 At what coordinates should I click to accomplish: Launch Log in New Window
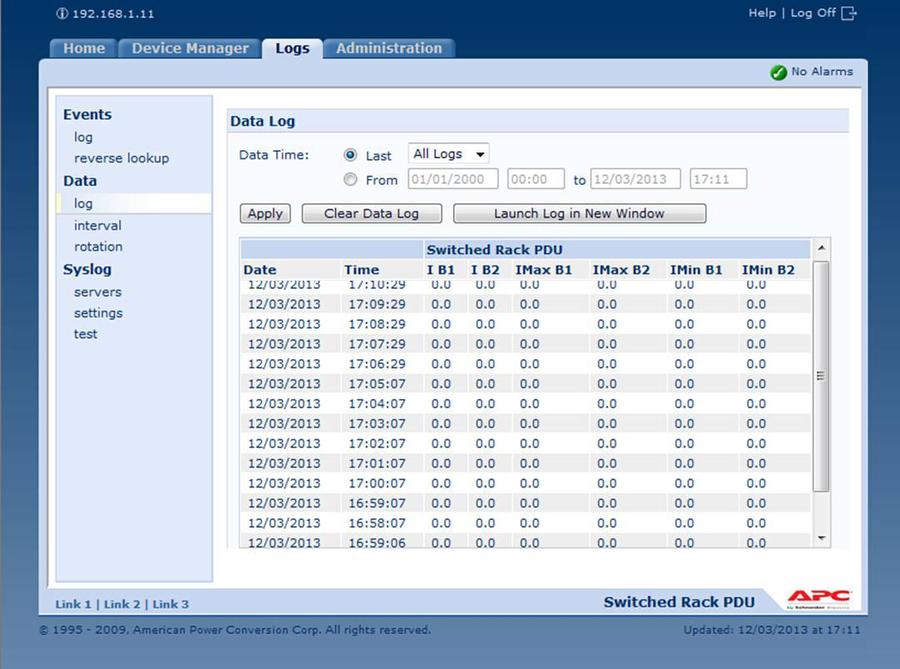[579, 214]
